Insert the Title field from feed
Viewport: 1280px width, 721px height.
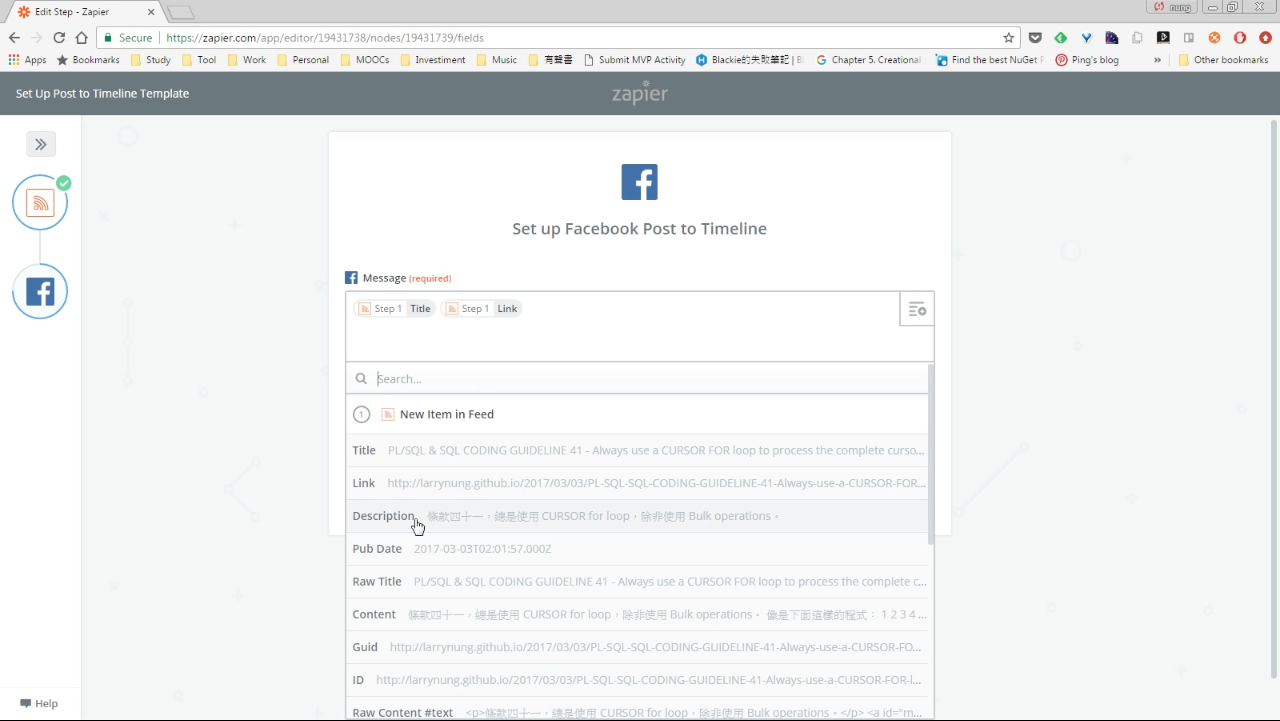639,450
